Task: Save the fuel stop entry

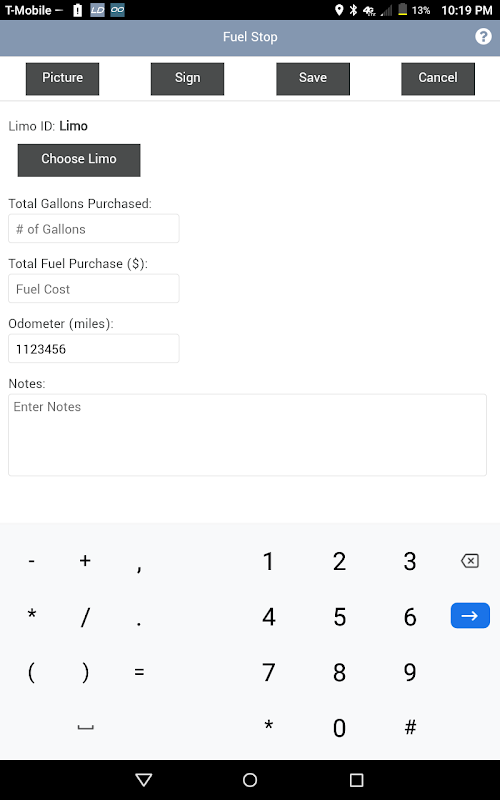Action: (313, 79)
